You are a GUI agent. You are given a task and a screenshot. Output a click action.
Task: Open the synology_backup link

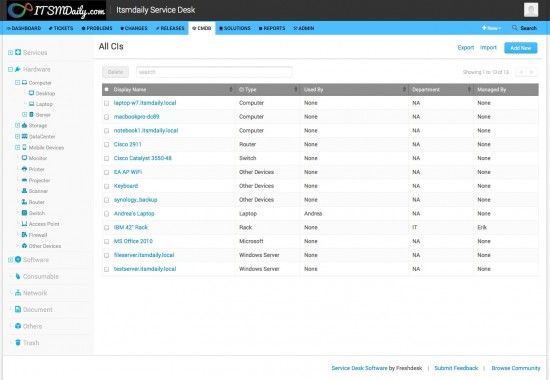[x=135, y=200]
